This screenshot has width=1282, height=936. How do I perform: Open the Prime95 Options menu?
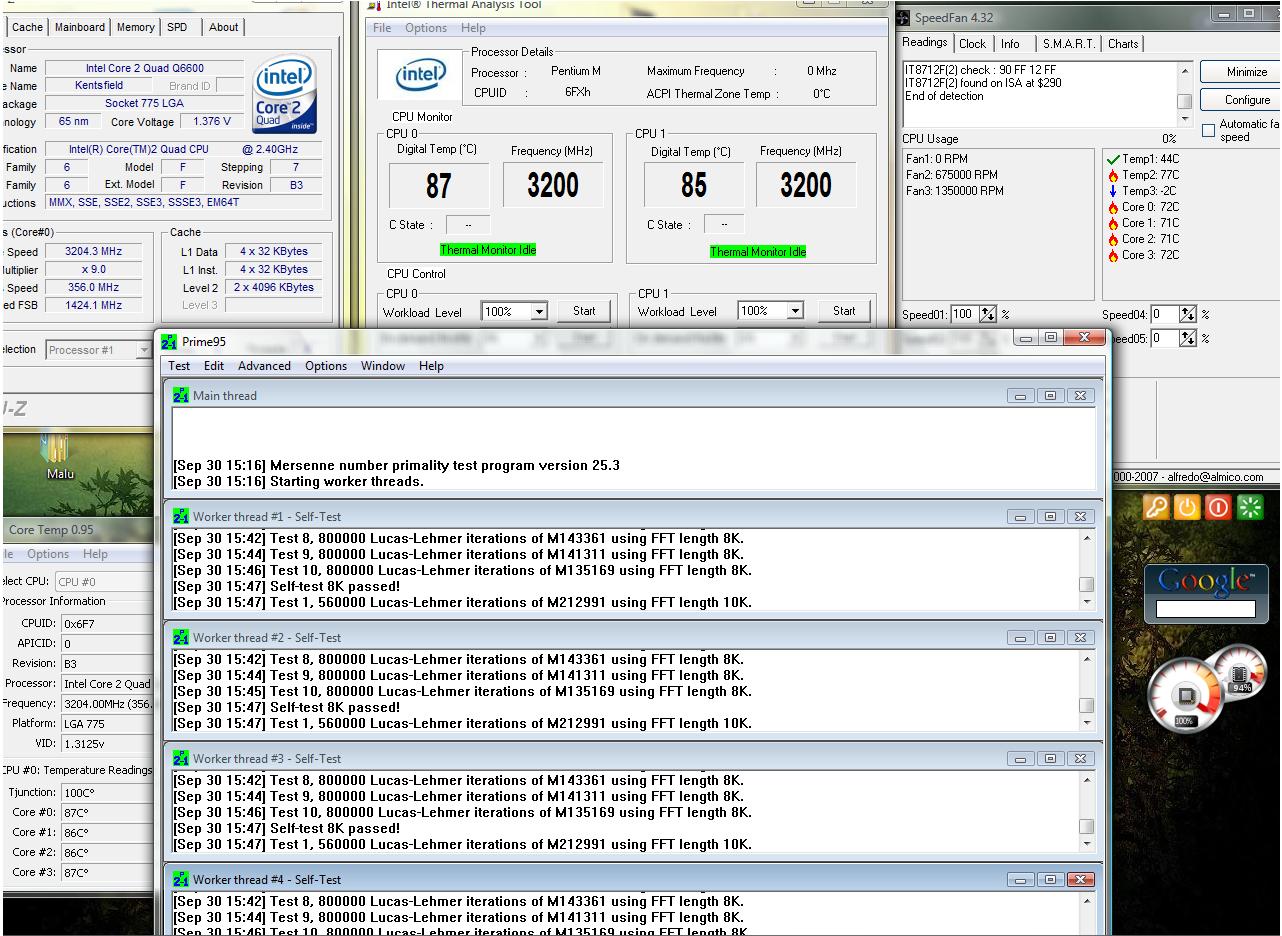pyautogui.click(x=326, y=366)
